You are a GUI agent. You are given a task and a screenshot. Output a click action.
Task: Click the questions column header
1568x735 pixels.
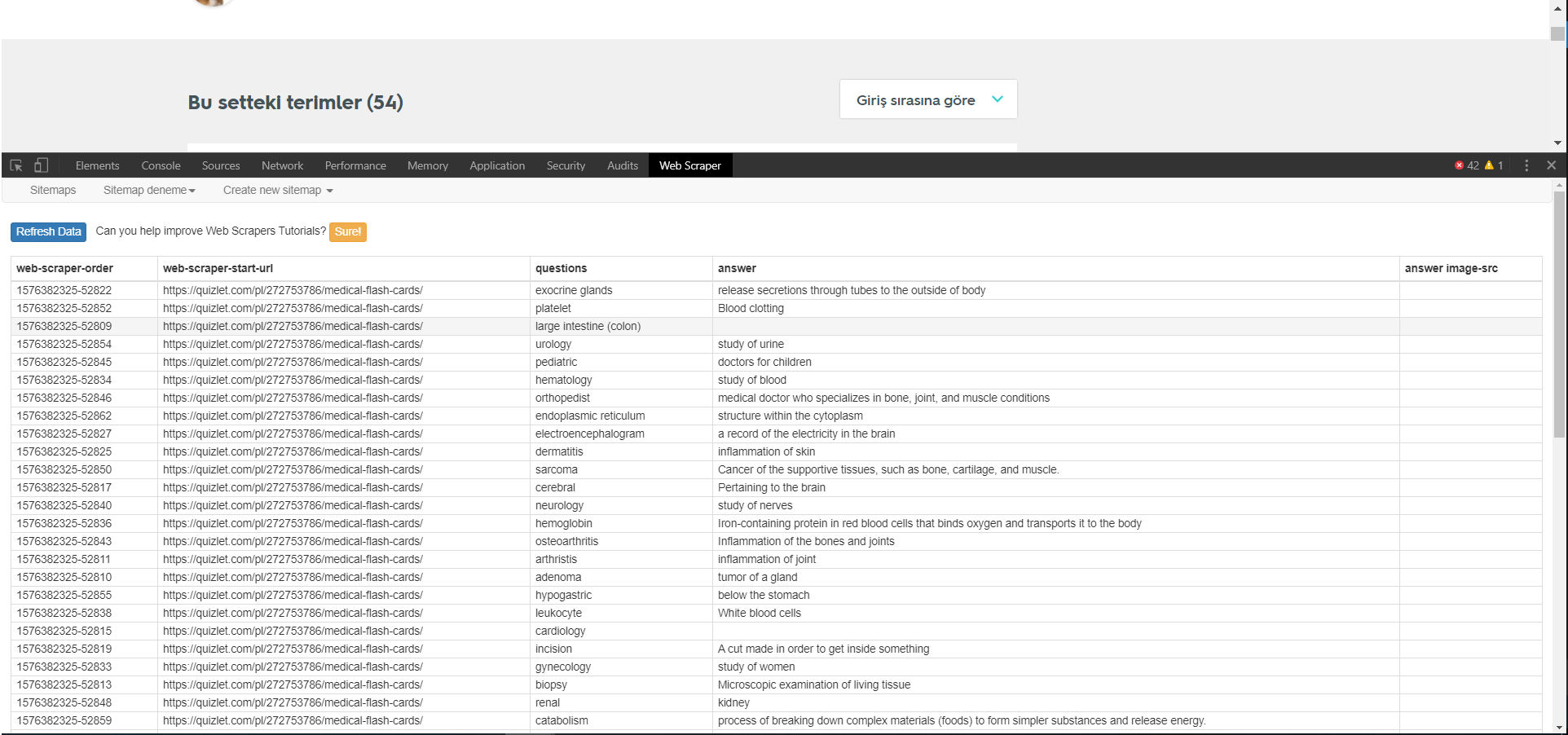point(561,268)
